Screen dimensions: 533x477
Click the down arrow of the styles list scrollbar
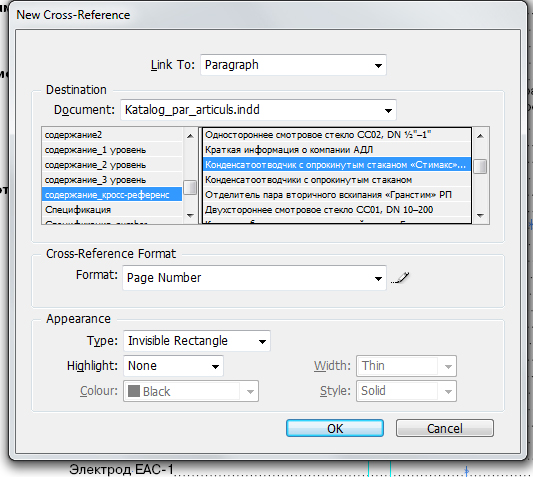click(x=190, y=216)
